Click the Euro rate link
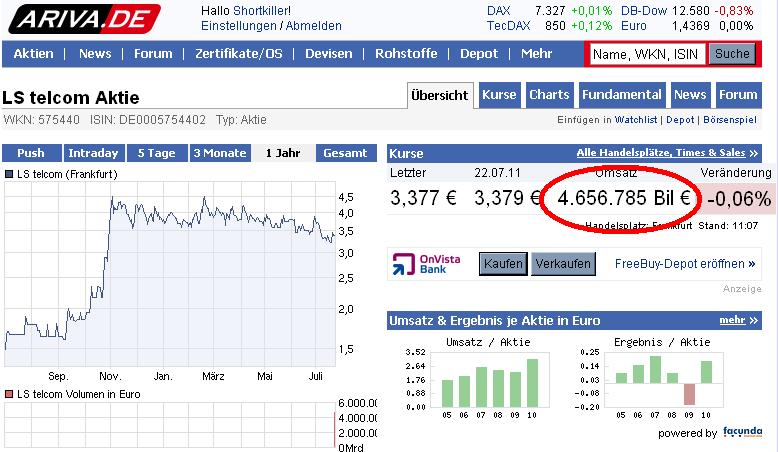 click(634, 26)
